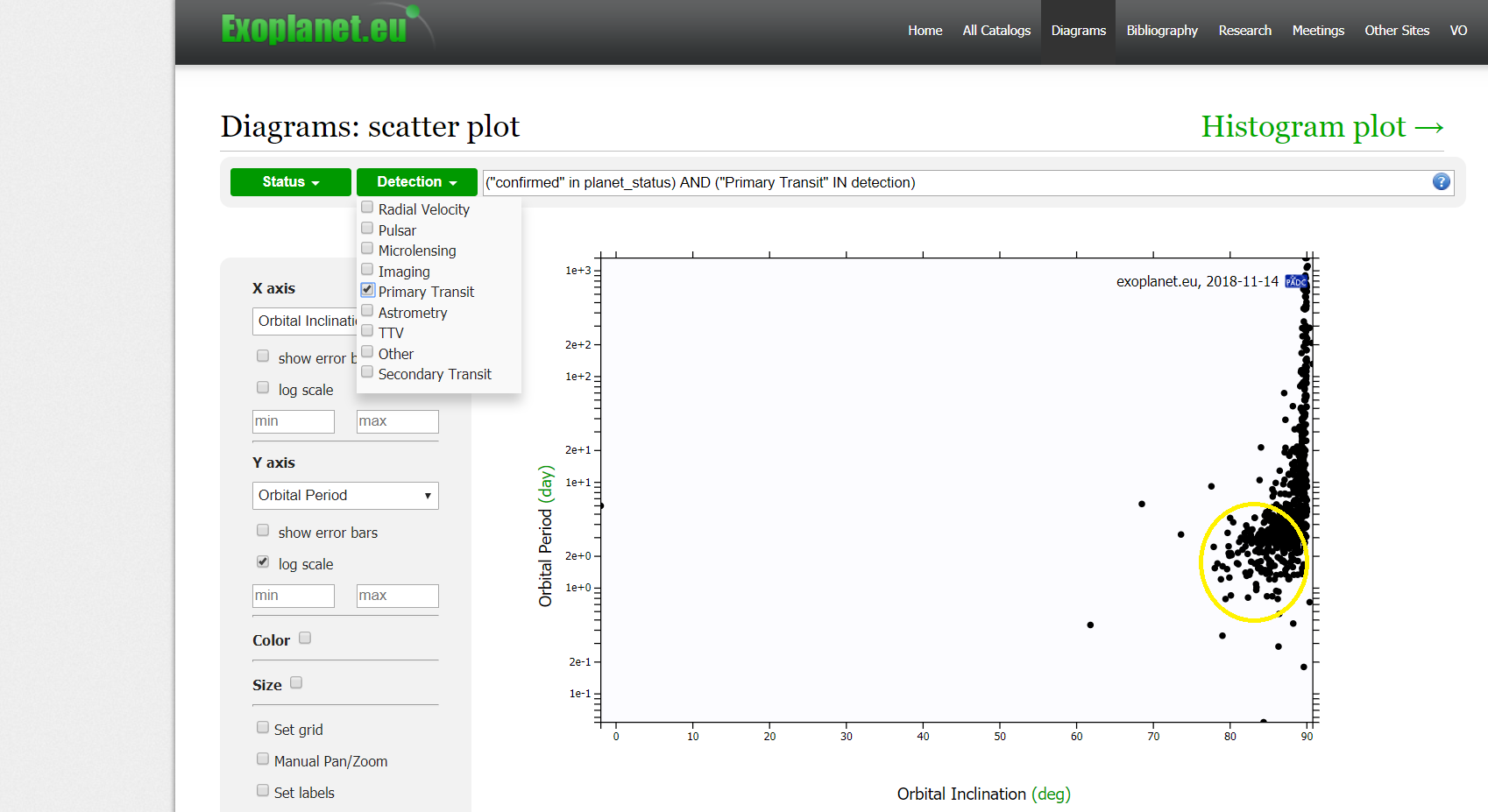Expand the Status dropdown
The width and height of the screenshot is (1488, 812).
click(291, 182)
